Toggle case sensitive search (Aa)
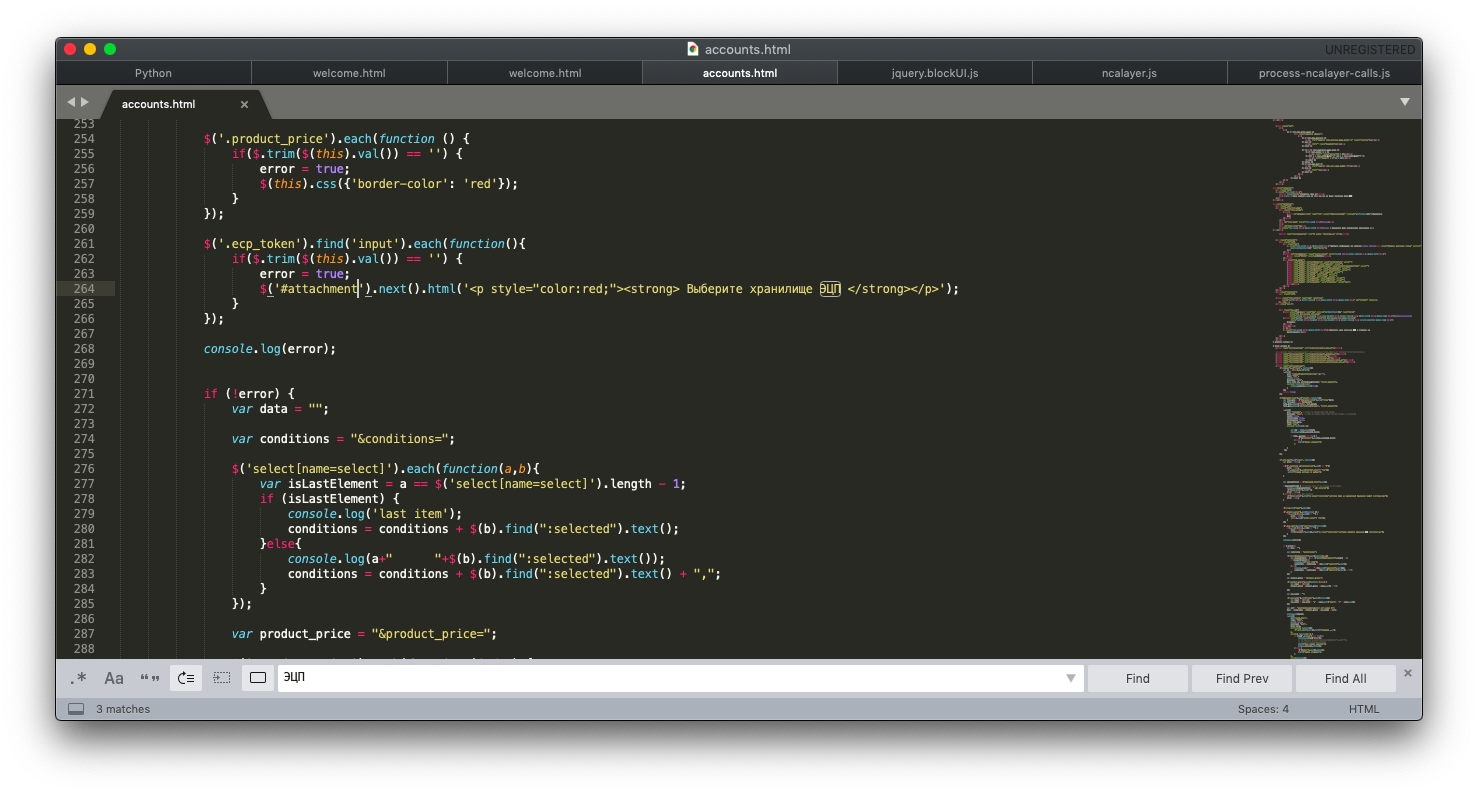Image resolution: width=1478 pixels, height=794 pixels. [114, 678]
